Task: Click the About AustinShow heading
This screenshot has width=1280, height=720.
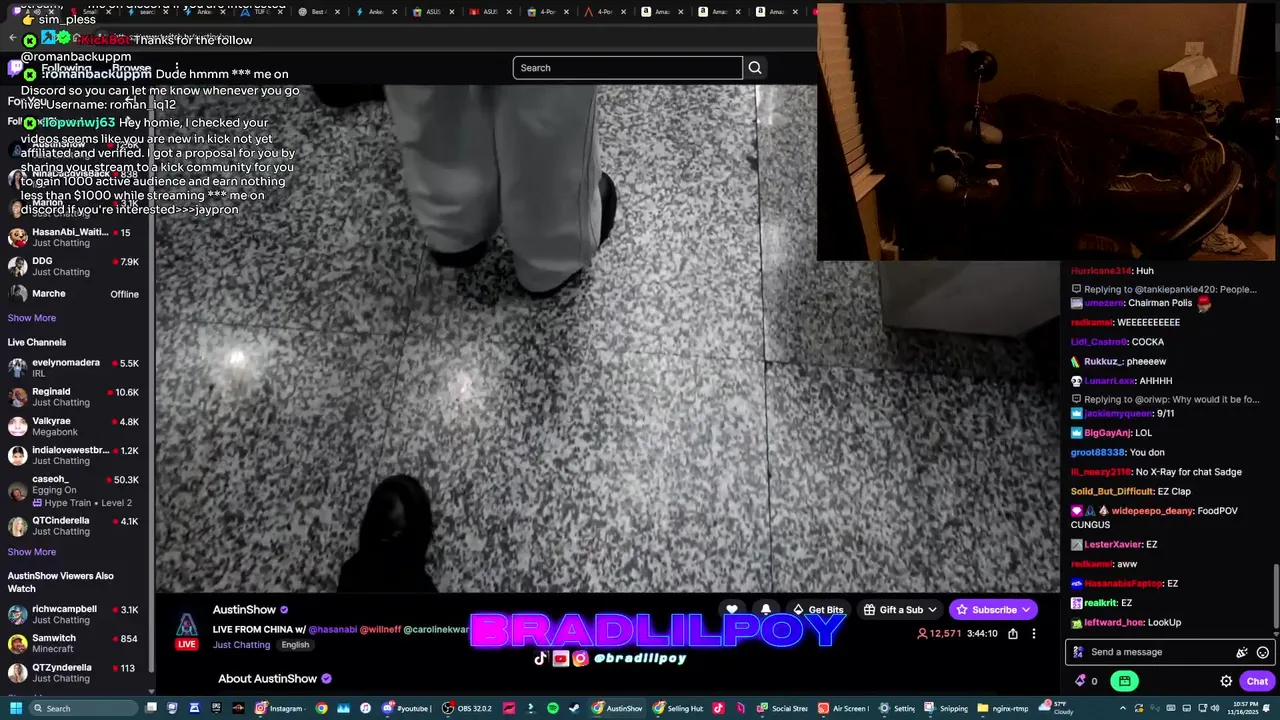Action: pyautogui.click(x=268, y=679)
